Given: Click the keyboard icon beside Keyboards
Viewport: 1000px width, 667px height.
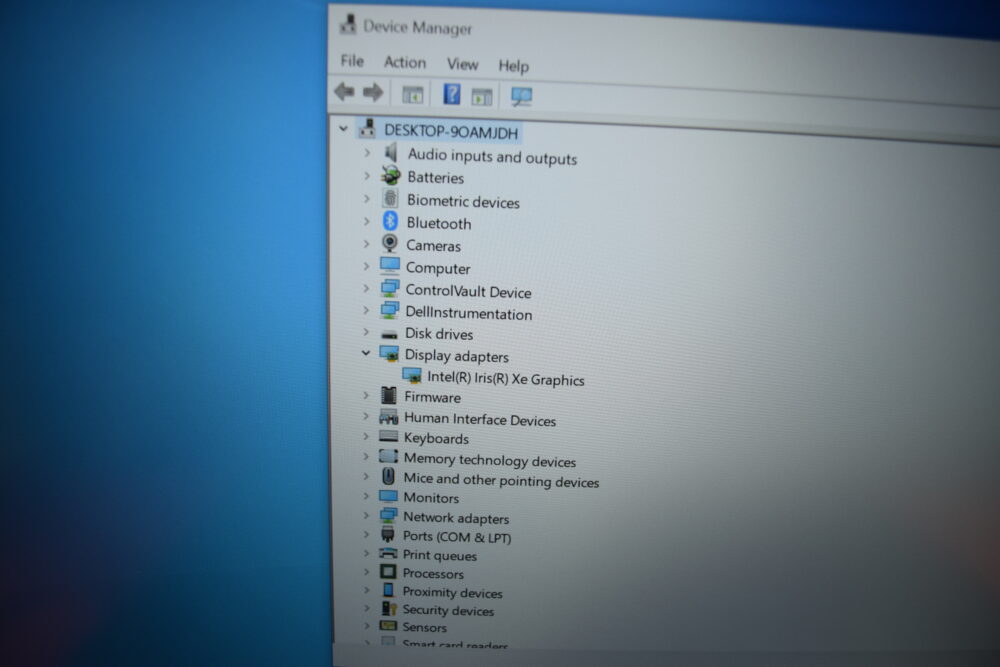Looking at the screenshot, I should [x=388, y=436].
